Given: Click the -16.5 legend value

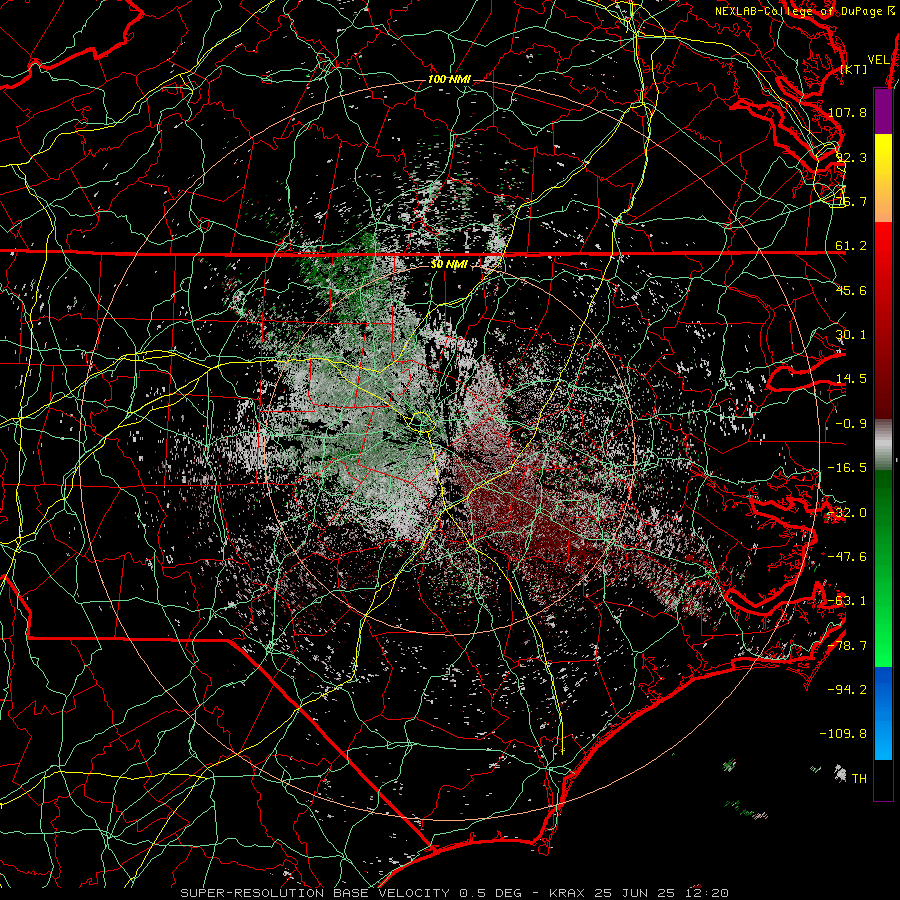Looking at the screenshot, I should 847,468.
